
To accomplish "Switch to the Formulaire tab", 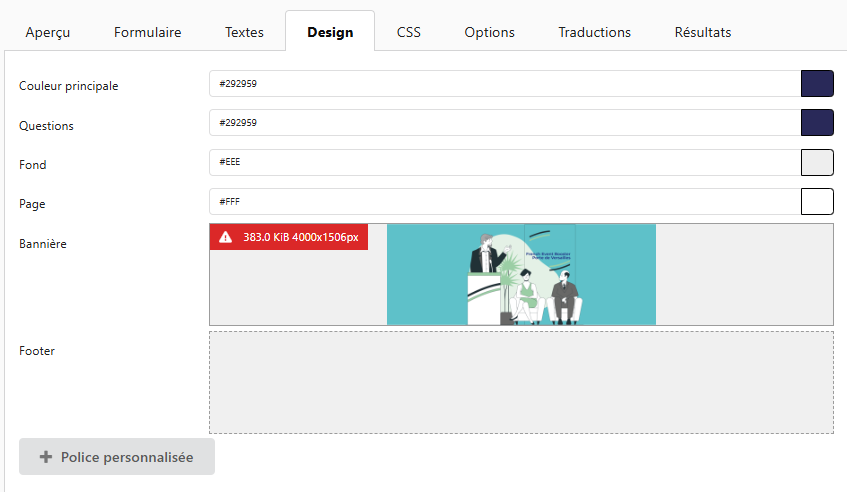I will coord(148,32).
